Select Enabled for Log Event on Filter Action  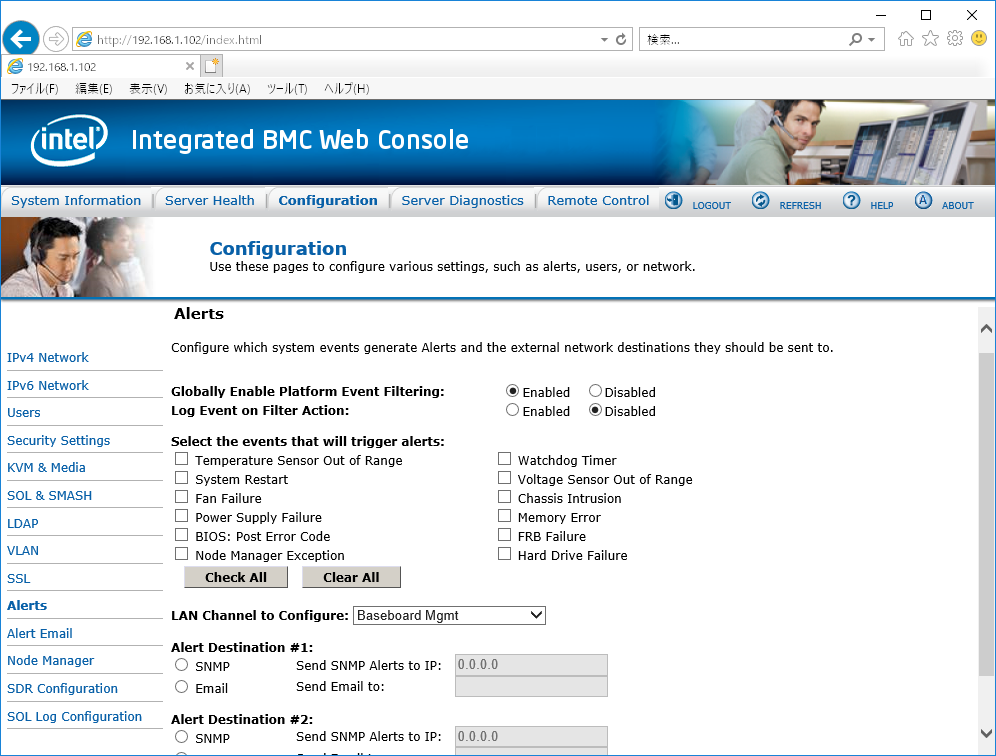click(512, 410)
